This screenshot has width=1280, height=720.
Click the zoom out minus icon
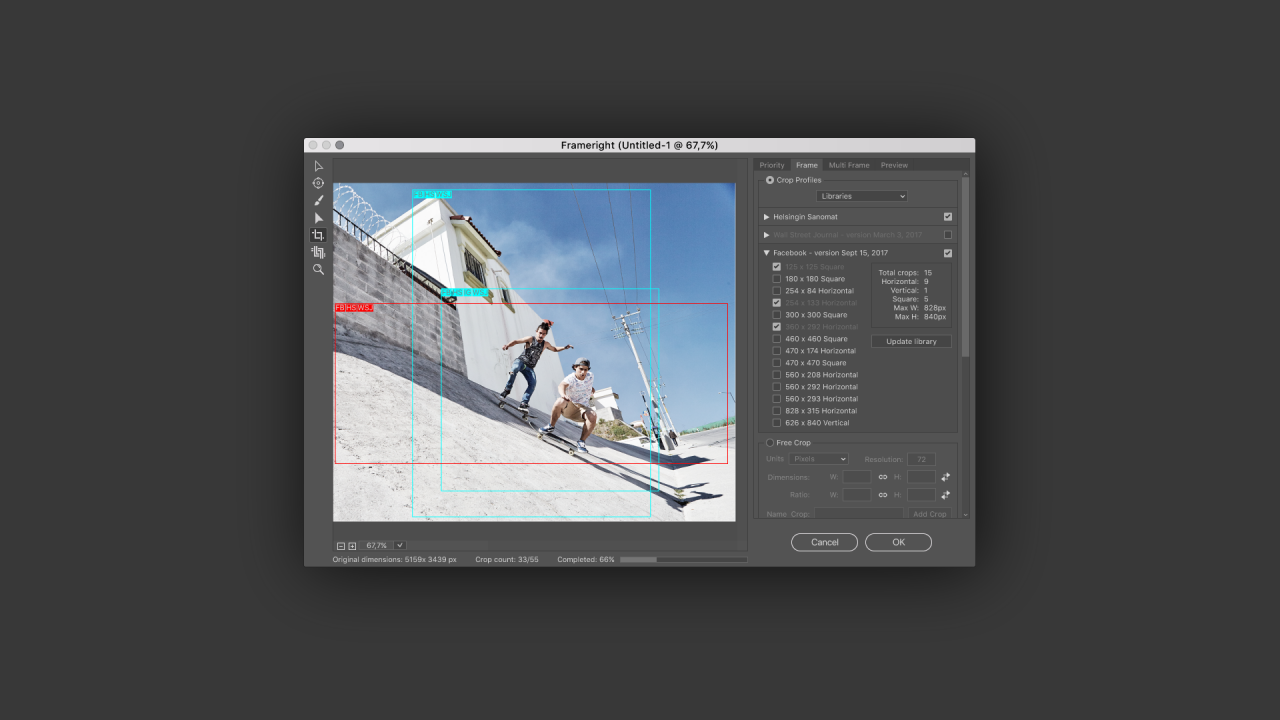click(341, 546)
